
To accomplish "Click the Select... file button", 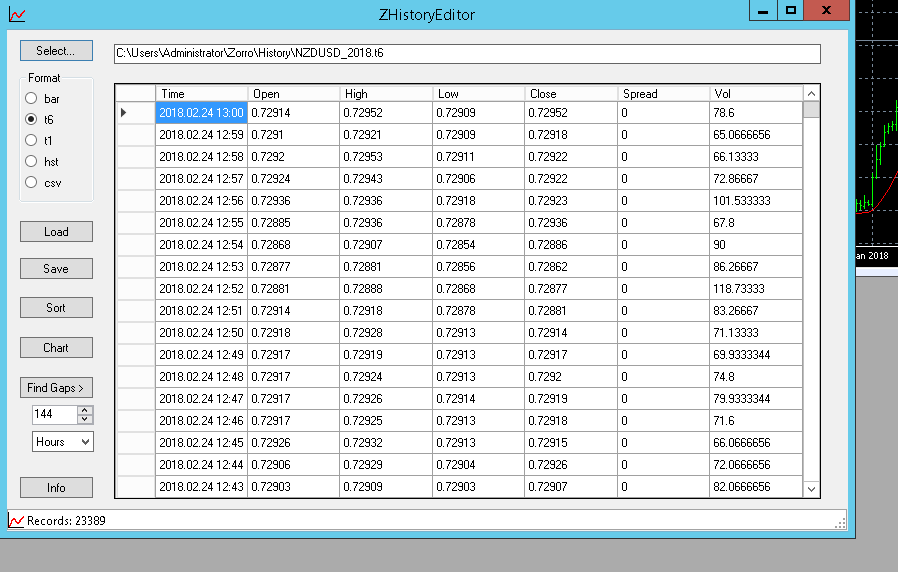I will (x=56, y=50).
